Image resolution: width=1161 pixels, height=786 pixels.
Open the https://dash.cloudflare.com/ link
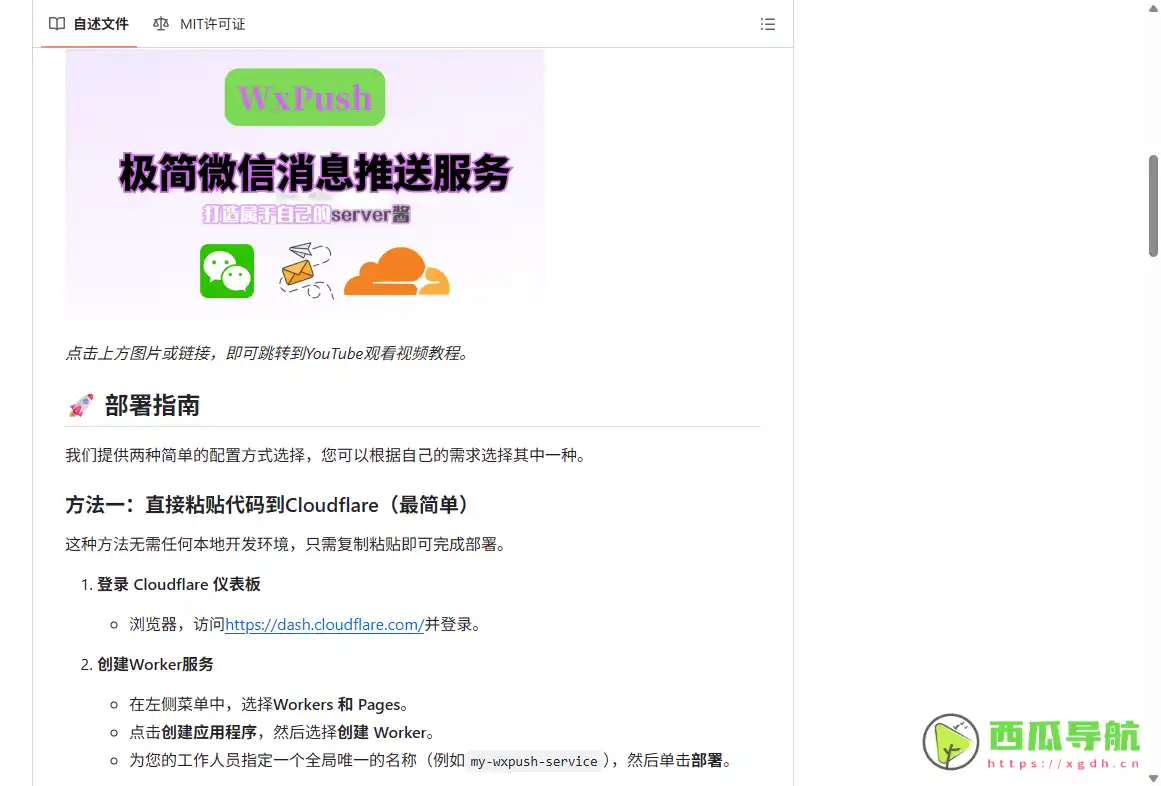coord(324,624)
